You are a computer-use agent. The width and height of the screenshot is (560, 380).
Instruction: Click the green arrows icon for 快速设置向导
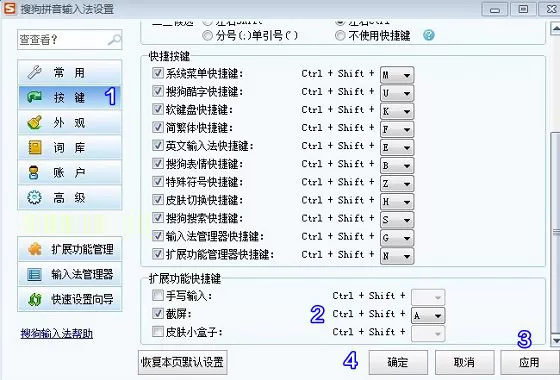(x=35, y=299)
